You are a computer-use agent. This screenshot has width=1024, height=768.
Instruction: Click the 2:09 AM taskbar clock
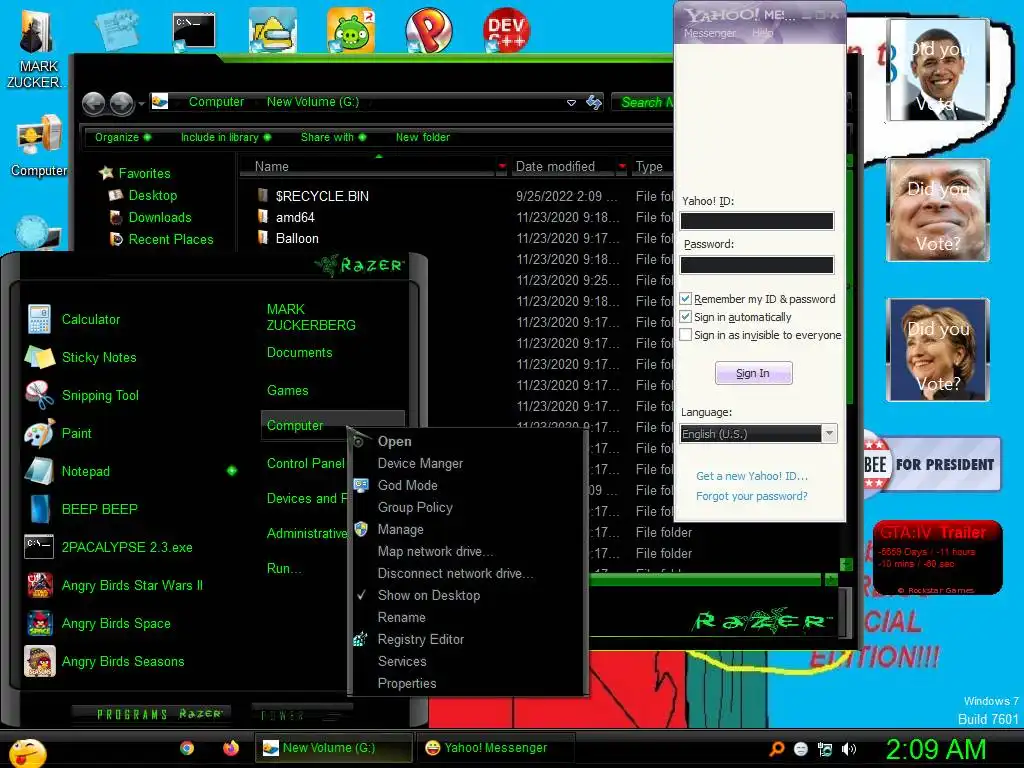pos(935,749)
